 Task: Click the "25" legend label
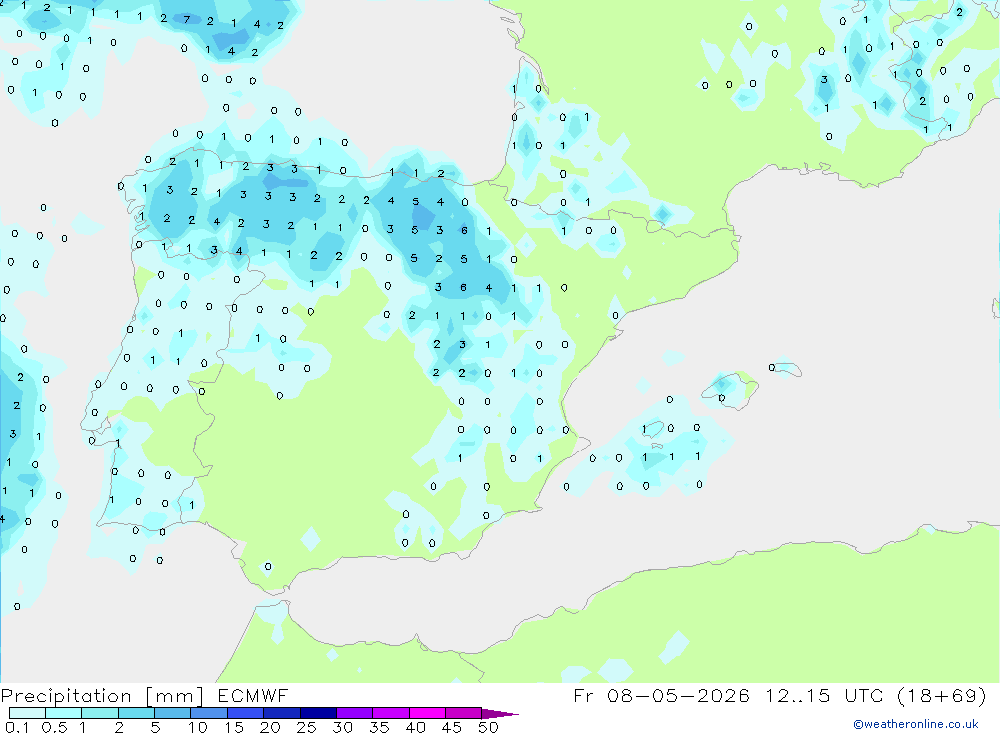[306, 727]
